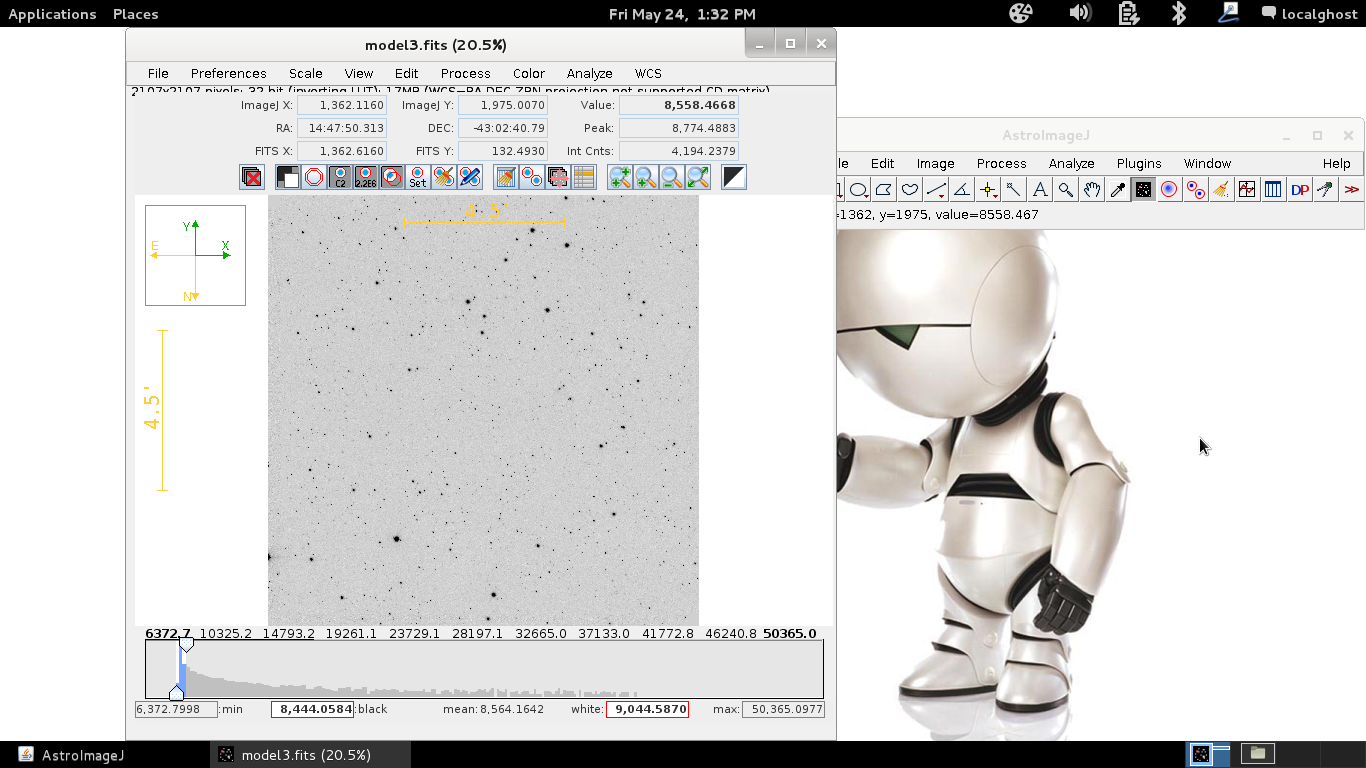Select the magic wand tool

point(1014,190)
